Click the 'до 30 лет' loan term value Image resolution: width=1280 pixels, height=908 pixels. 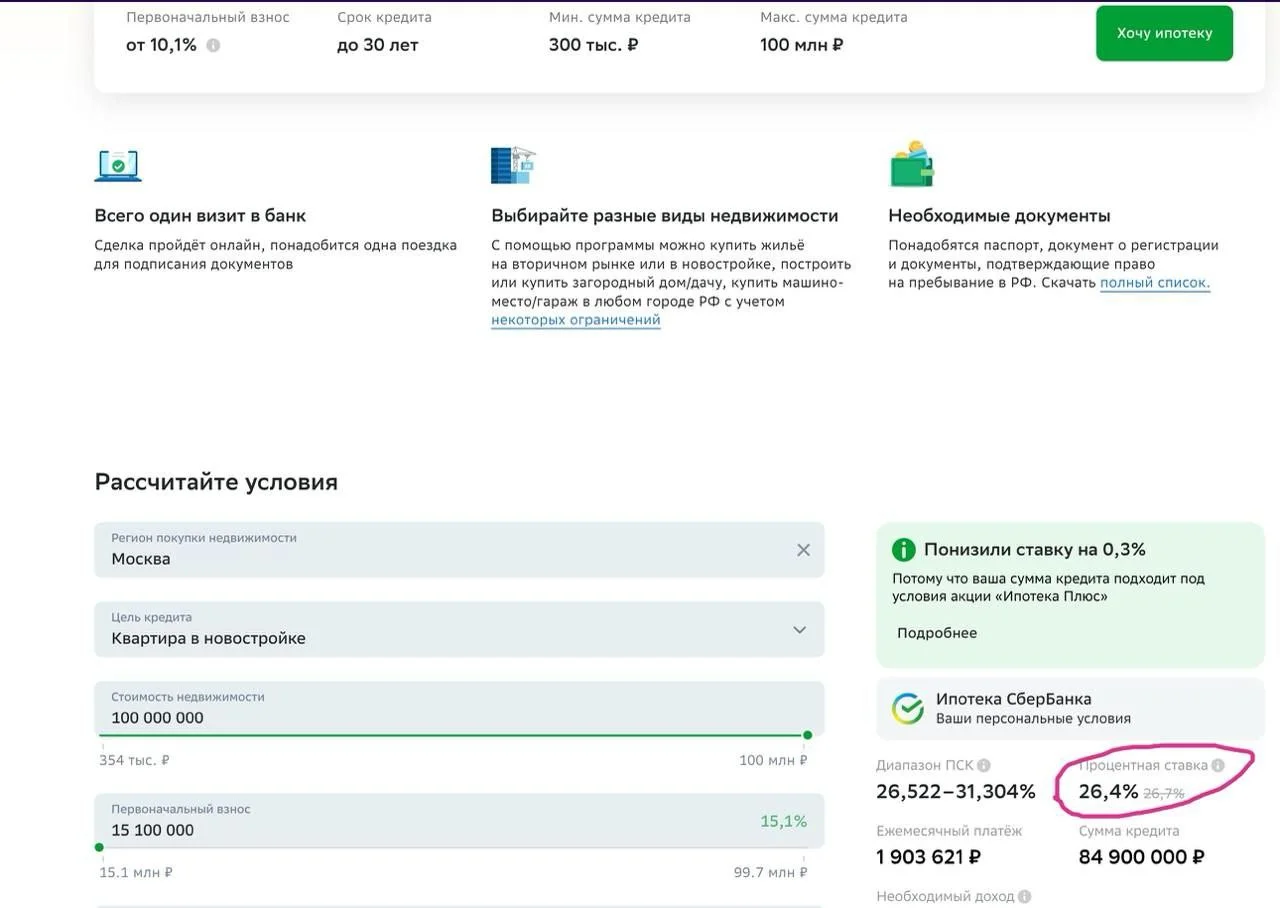(378, 45)
